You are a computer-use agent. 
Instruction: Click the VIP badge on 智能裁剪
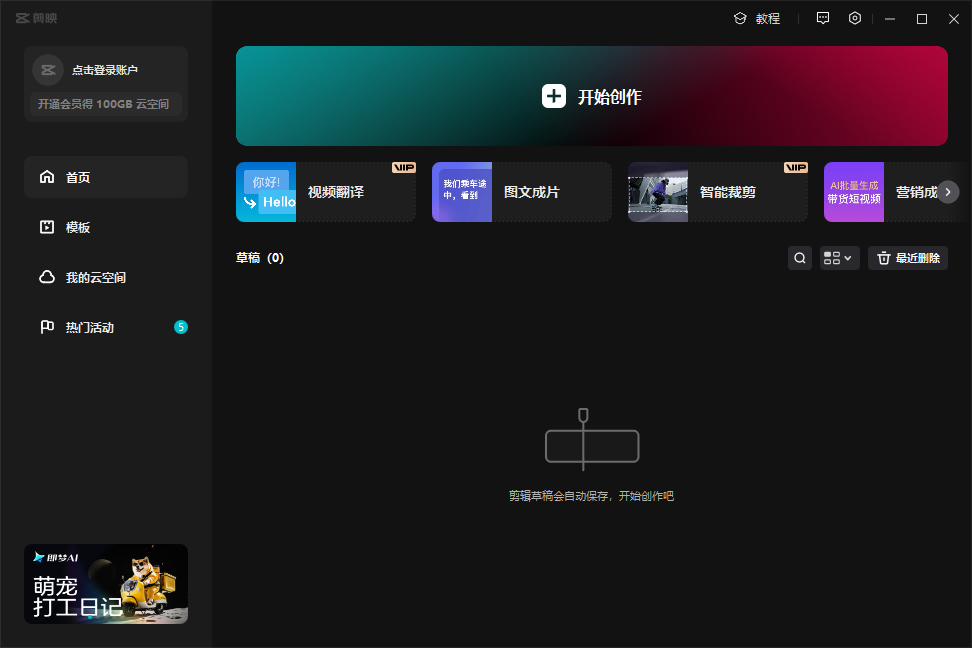click(795, 167)
